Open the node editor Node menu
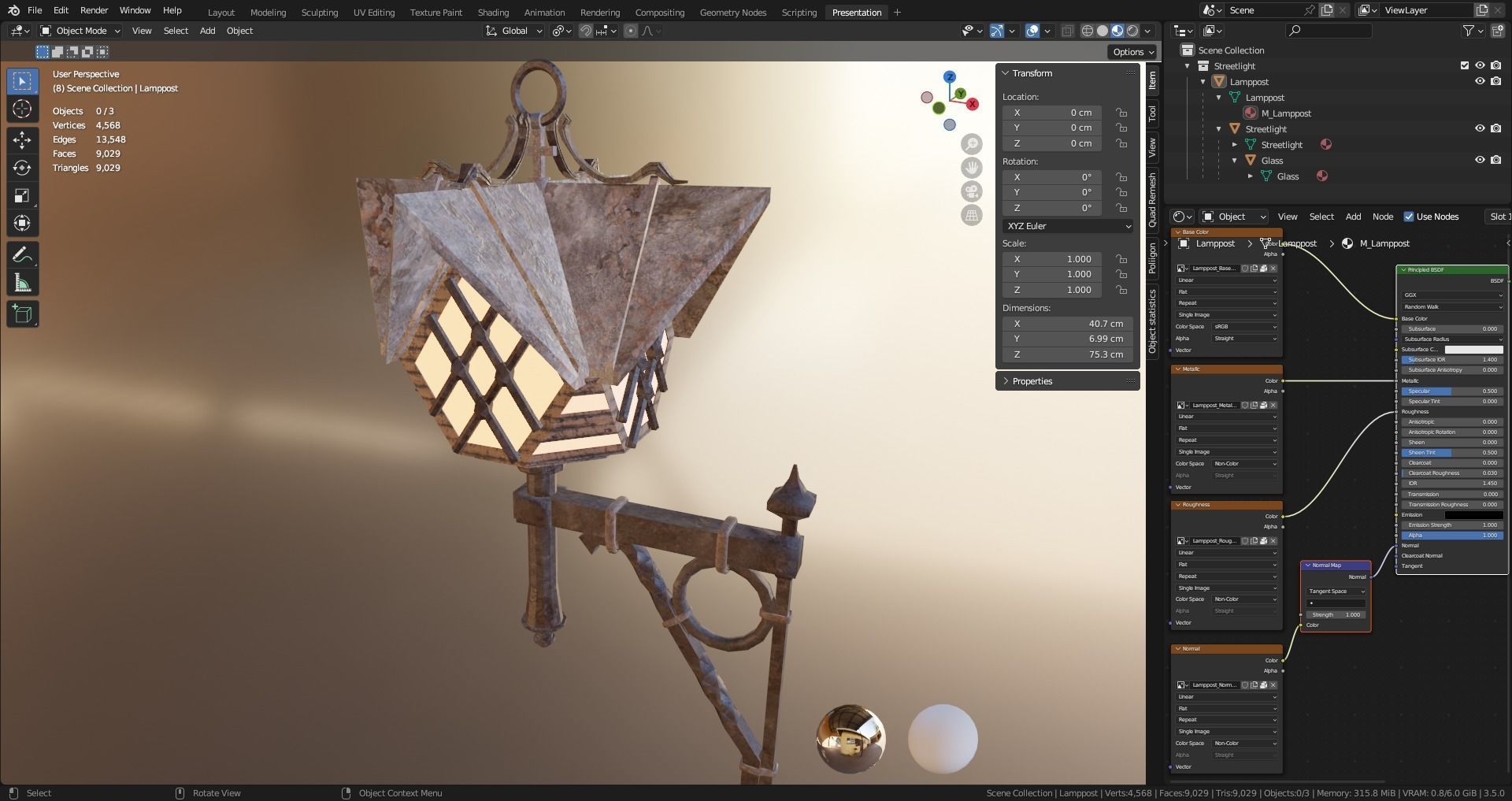The image size is (1512, 801). 1383,217
